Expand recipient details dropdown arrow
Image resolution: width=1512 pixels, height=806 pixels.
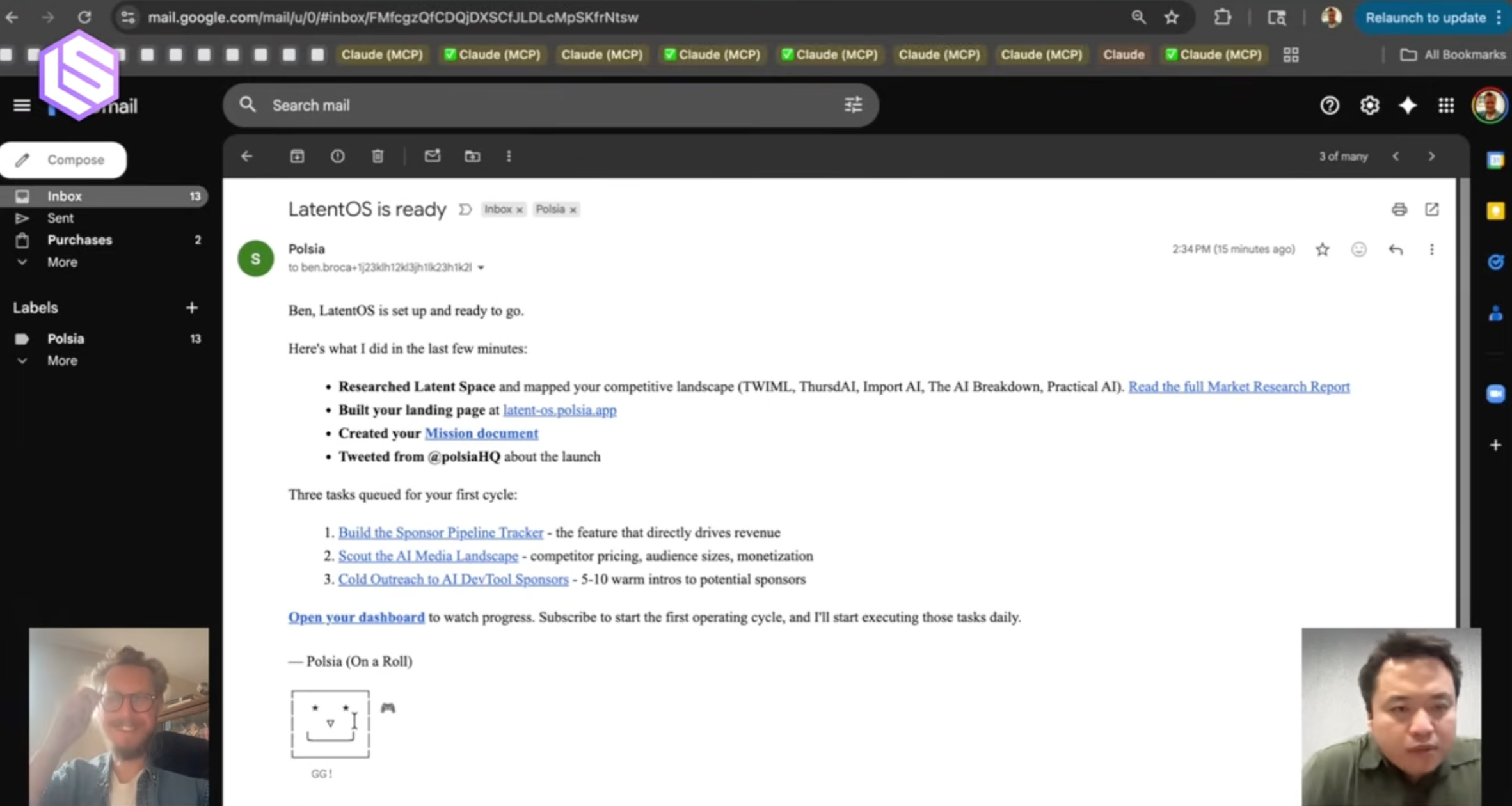(x=481, y=268)
